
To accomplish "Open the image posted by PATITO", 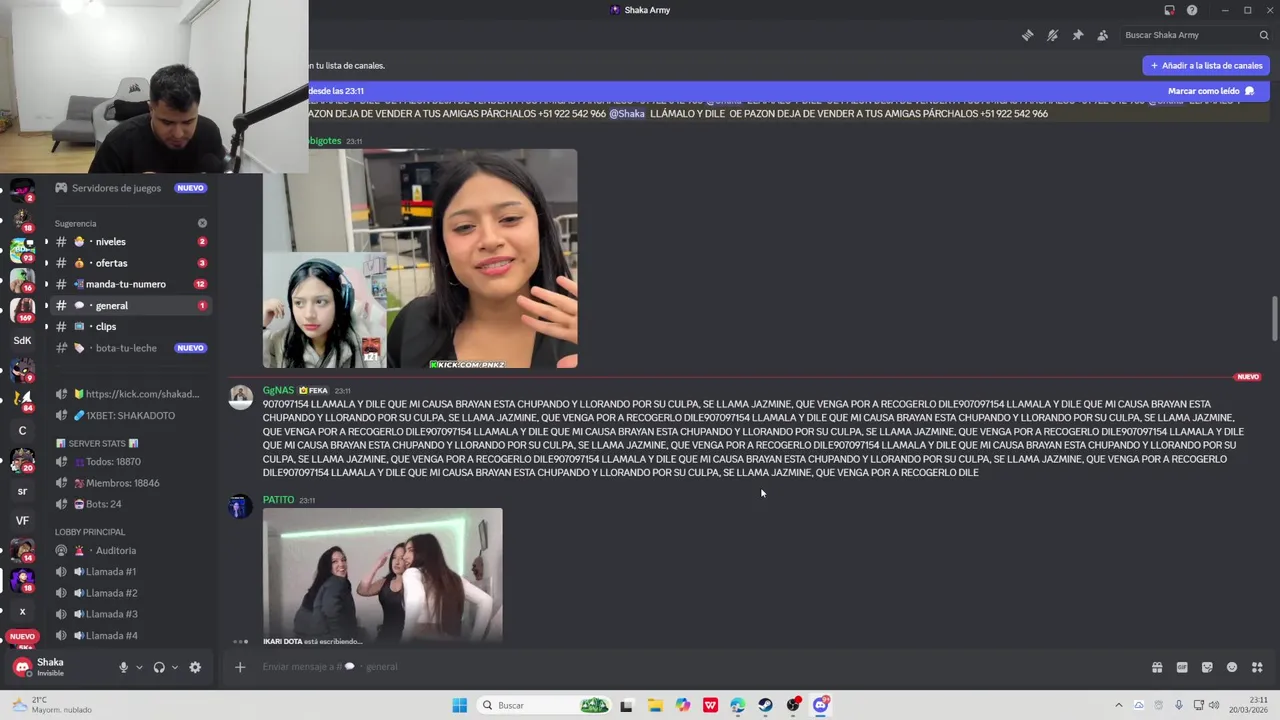I will (x=383, y=576).
